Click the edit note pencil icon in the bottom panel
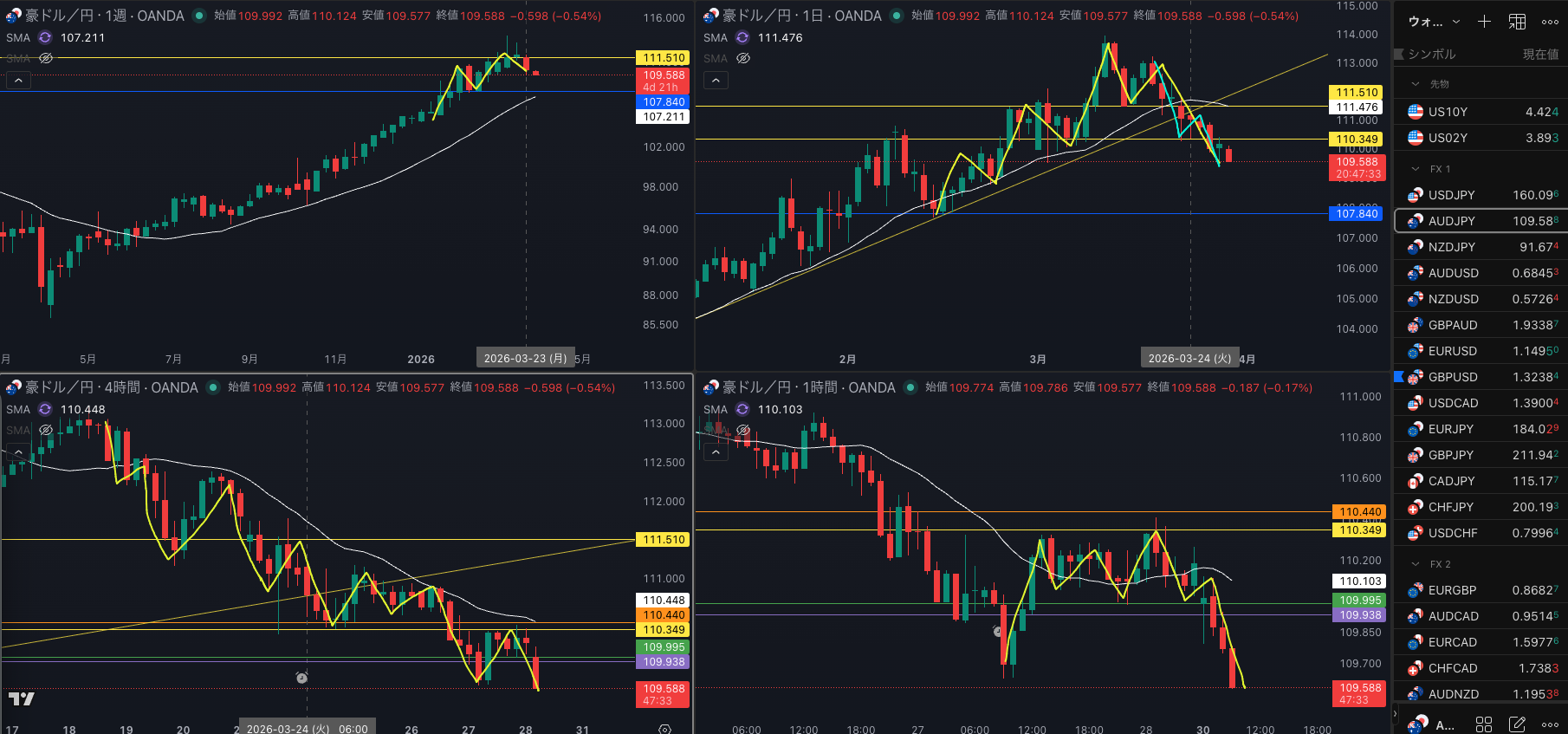The image size is (1568, 734). (x=1517, y=724)
